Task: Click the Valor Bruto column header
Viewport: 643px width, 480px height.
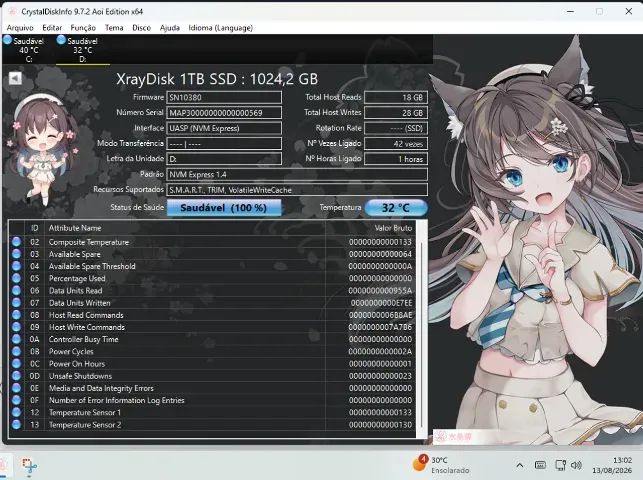Action: (393, 228)
